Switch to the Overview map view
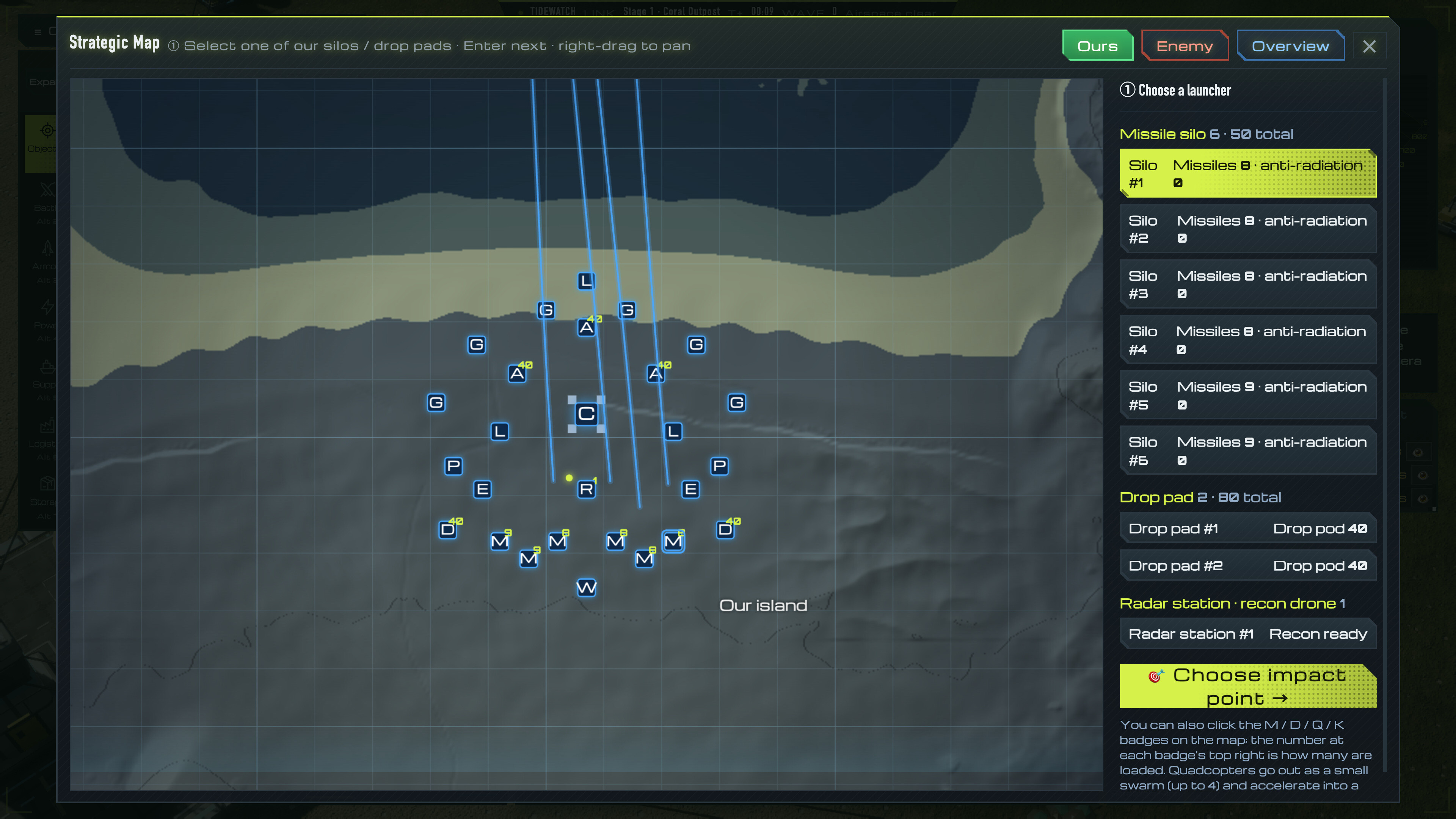The height and width of the screenshot is (819, 1456). pyautogui.click(x=1290, y=46)
